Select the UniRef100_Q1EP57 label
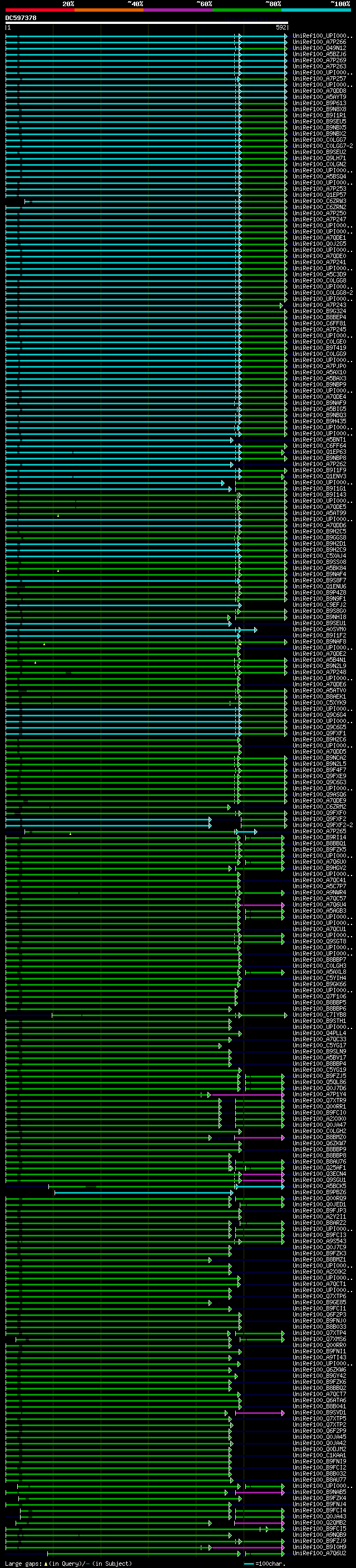 pyautogui.click(x=319, y=195)
